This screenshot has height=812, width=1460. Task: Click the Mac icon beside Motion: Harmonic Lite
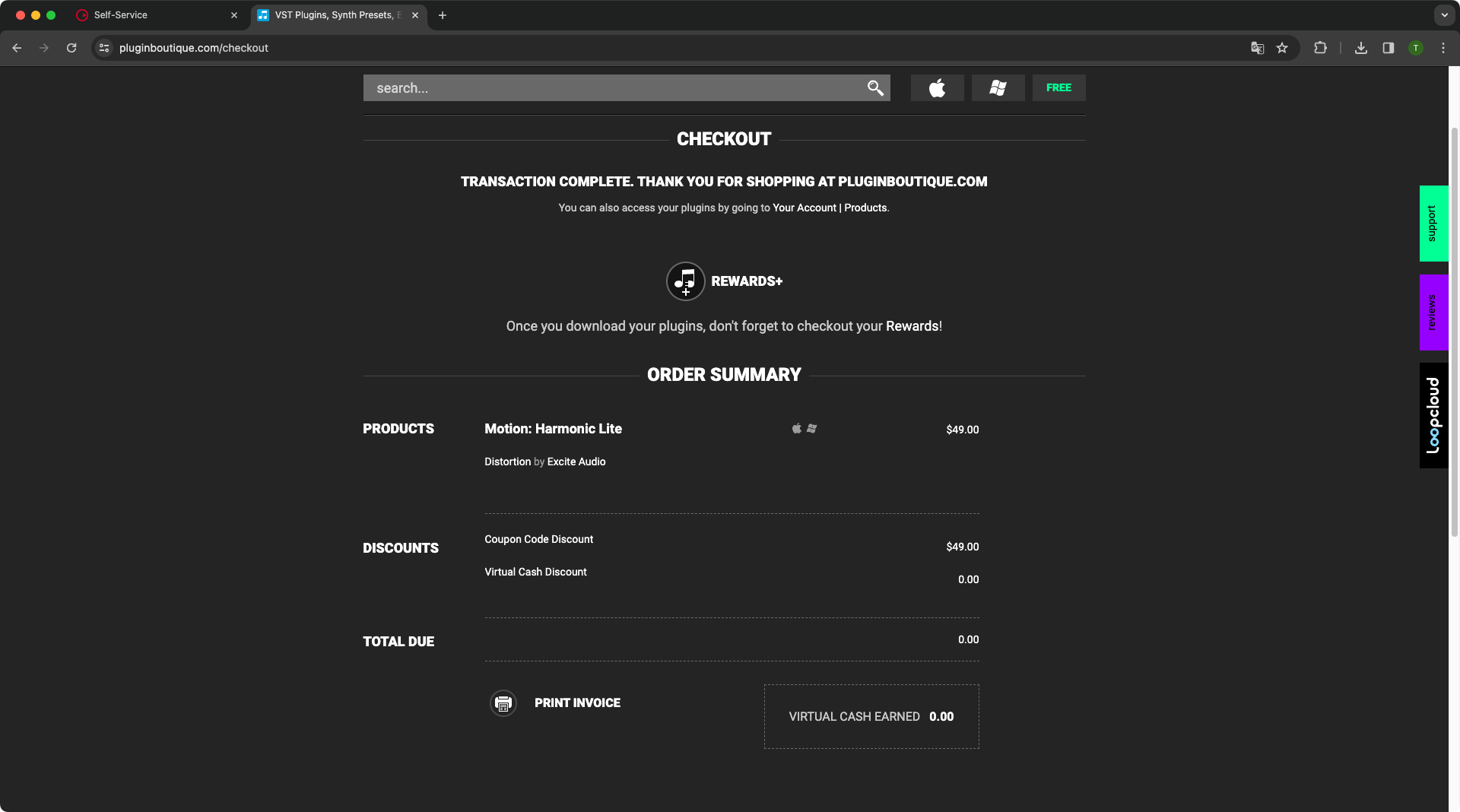(x=796, y=429)
